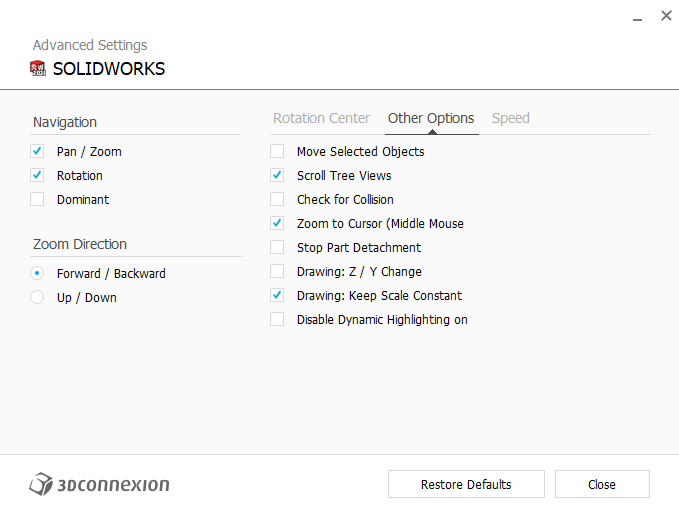Toggle Drawing: Z / Y Change checkbox
The image size is (679, 507).
277,271
